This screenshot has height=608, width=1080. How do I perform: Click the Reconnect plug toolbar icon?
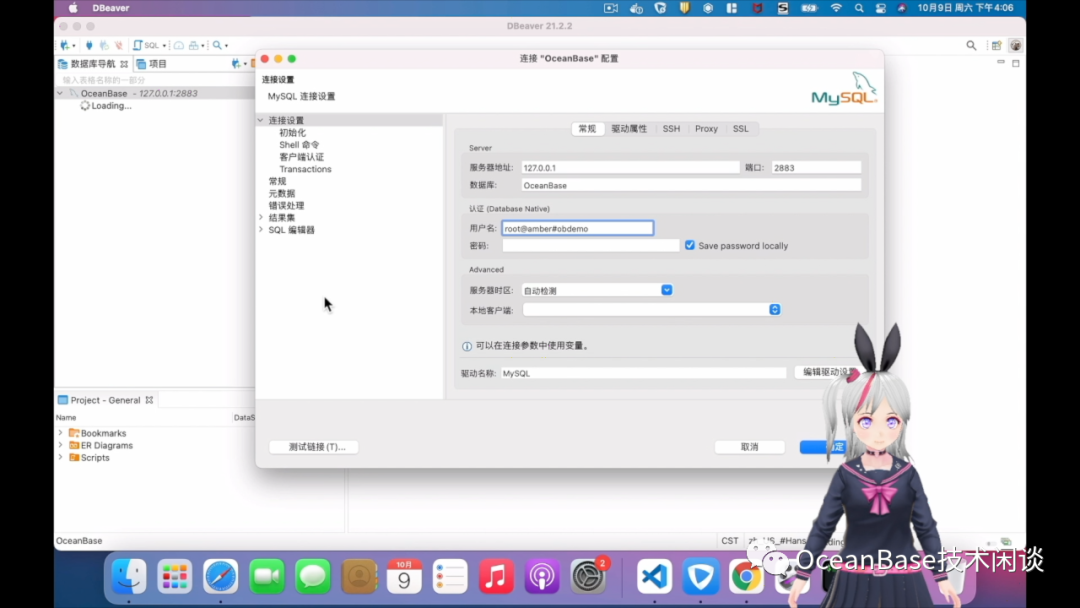104,45
